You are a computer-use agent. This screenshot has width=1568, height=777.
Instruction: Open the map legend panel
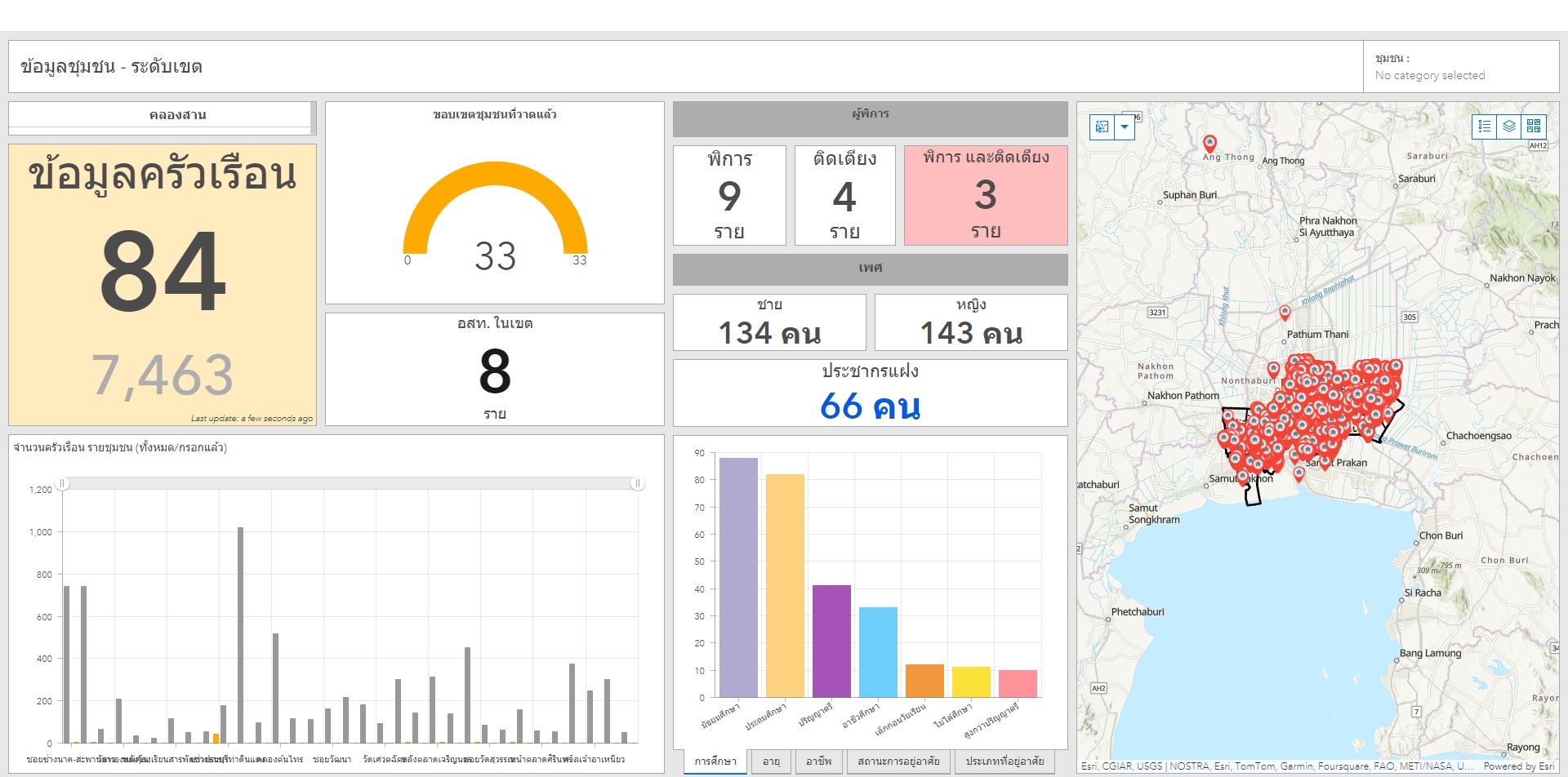point(1485,127)
